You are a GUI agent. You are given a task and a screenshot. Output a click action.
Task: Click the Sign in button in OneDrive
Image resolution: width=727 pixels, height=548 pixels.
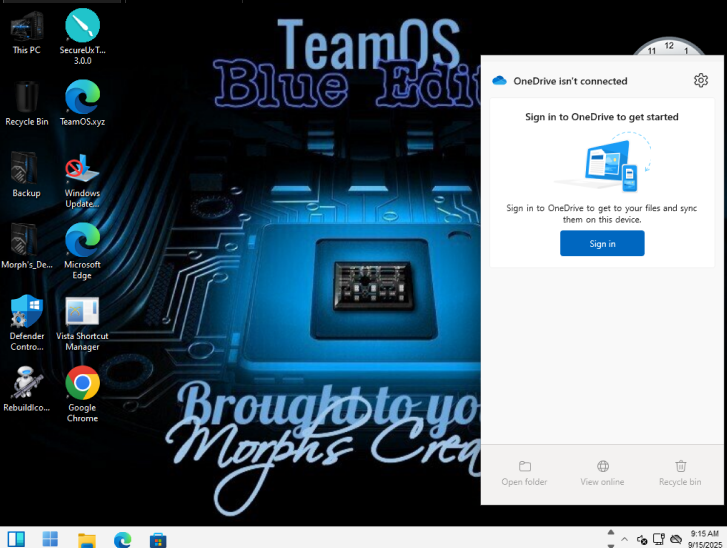tap(602, 243)
